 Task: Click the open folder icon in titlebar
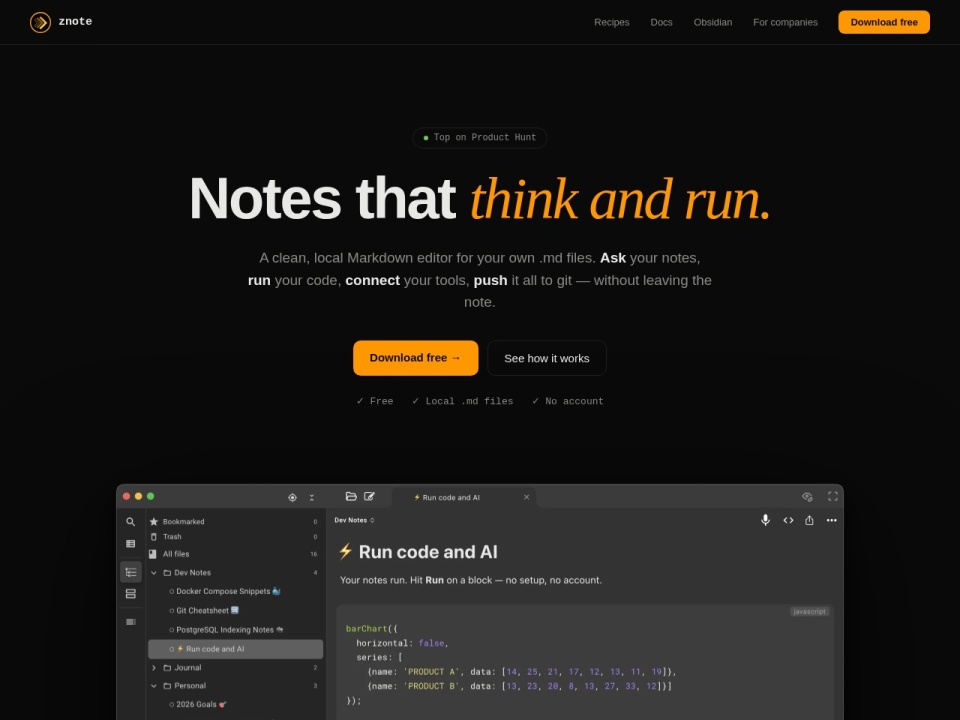pos(351,497)
